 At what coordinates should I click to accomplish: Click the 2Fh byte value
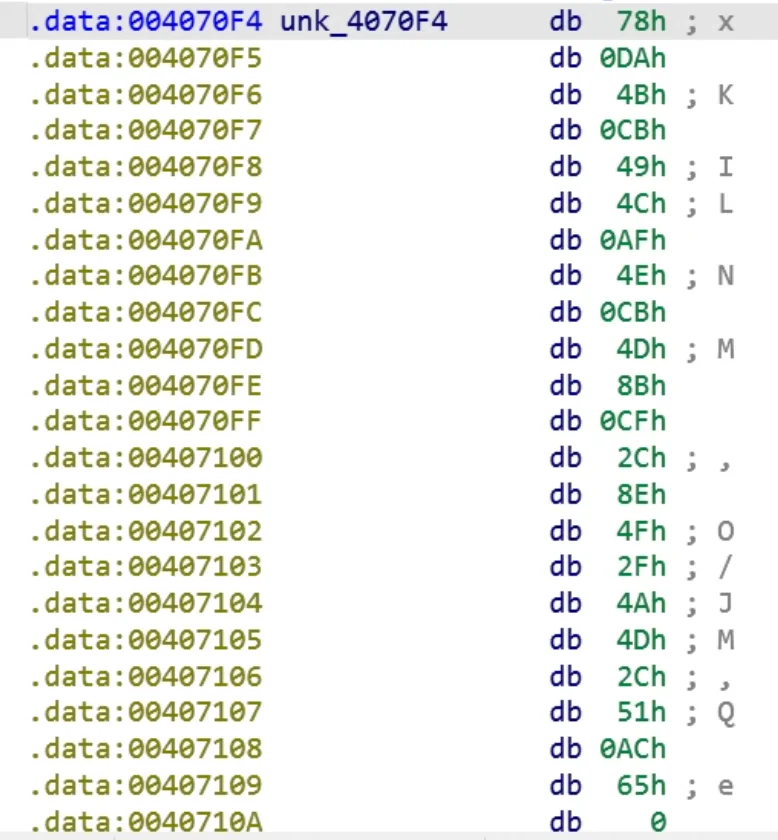pos(641,566)
